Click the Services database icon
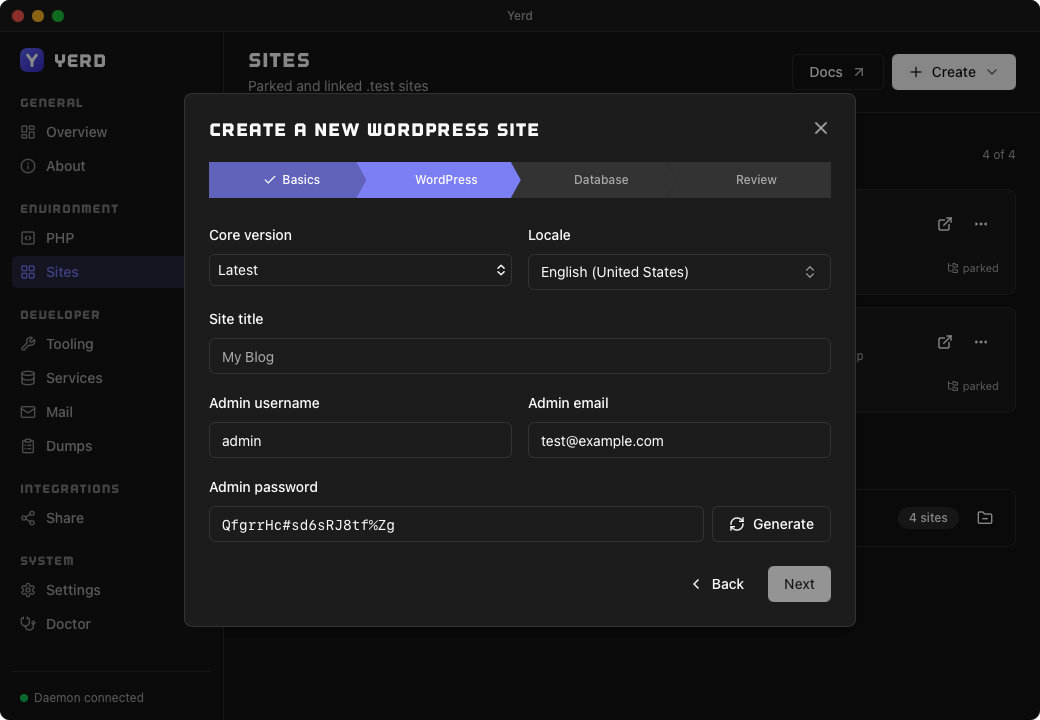The width and height of the screenshot is (1040, 720). coord(28,378)
